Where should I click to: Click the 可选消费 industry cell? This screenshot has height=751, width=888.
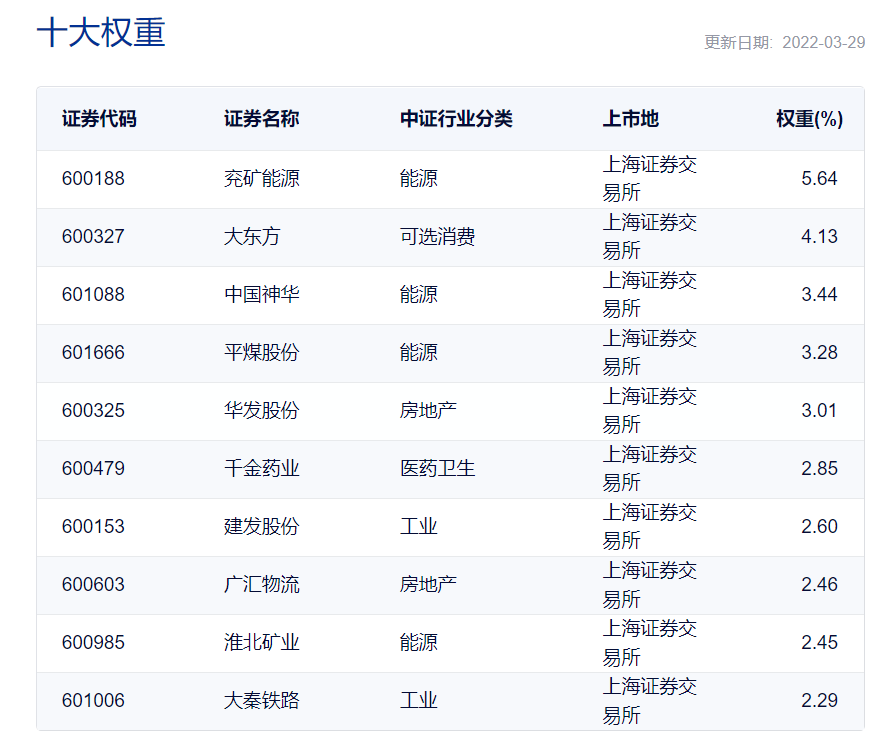(437, 237)
